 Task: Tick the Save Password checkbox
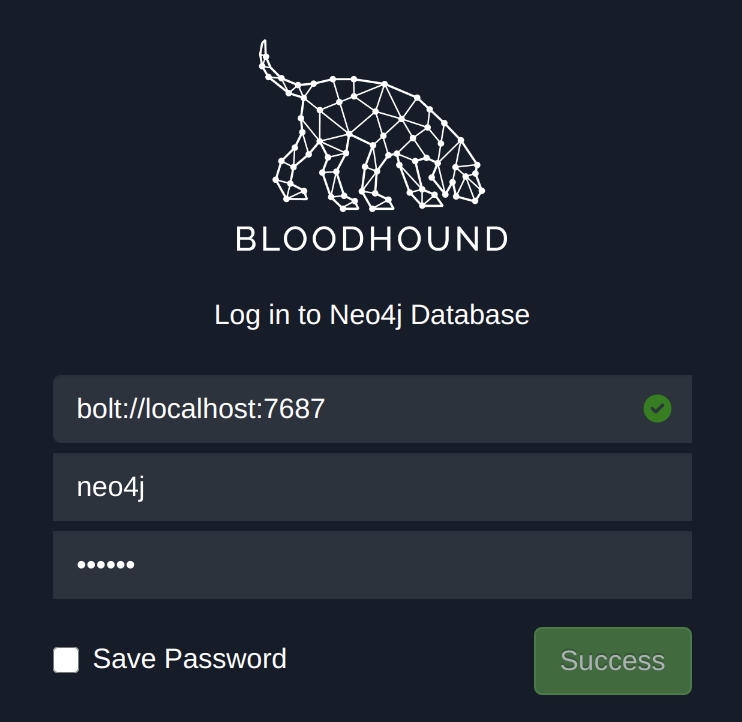66,660
